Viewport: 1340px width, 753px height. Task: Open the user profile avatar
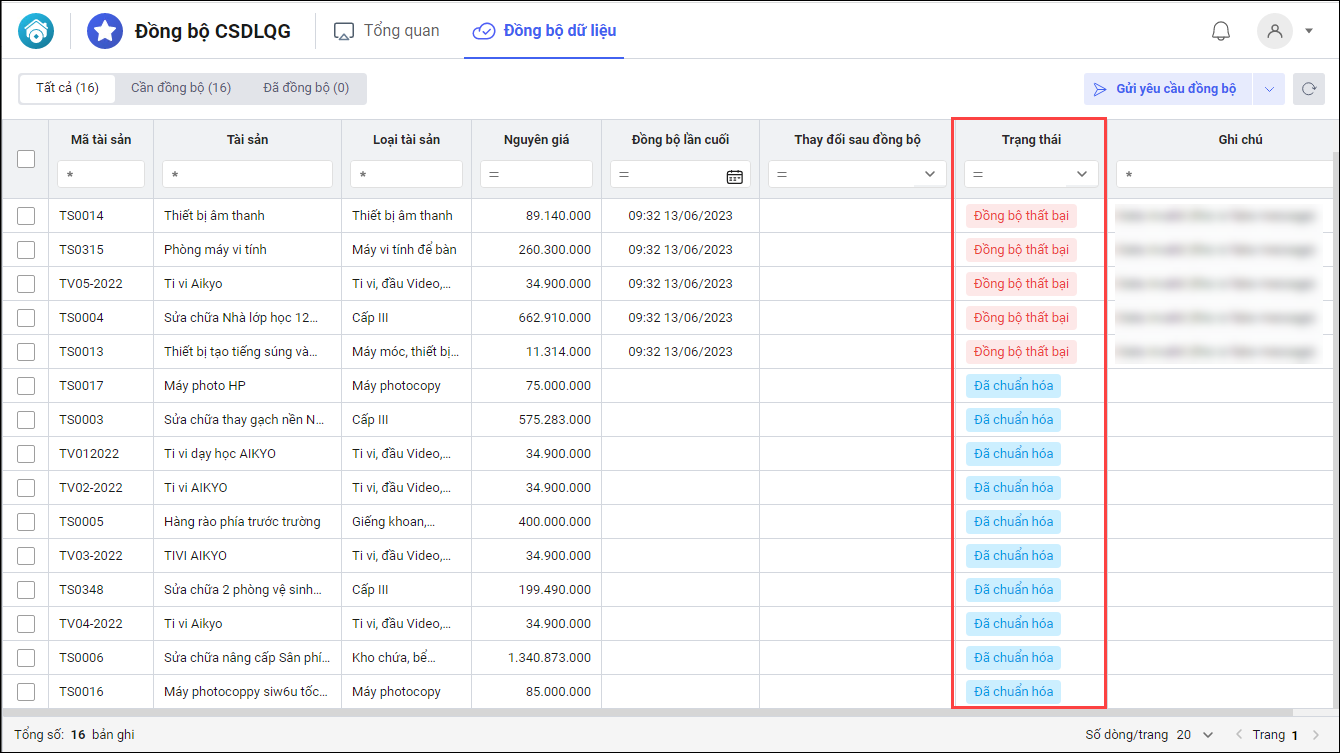pos(1274,31)
